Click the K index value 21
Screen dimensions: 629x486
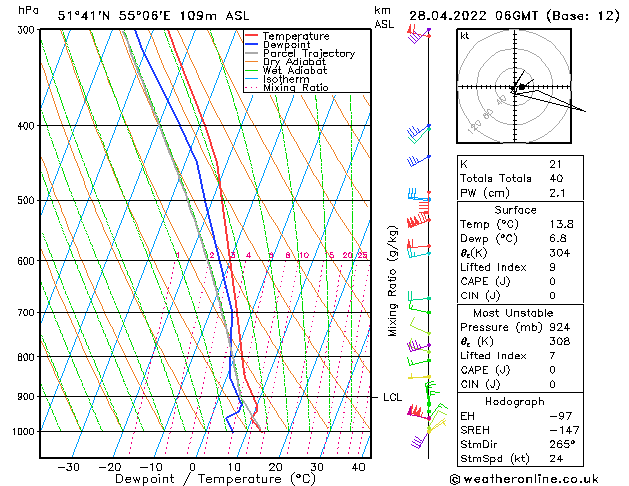[556, 164]
